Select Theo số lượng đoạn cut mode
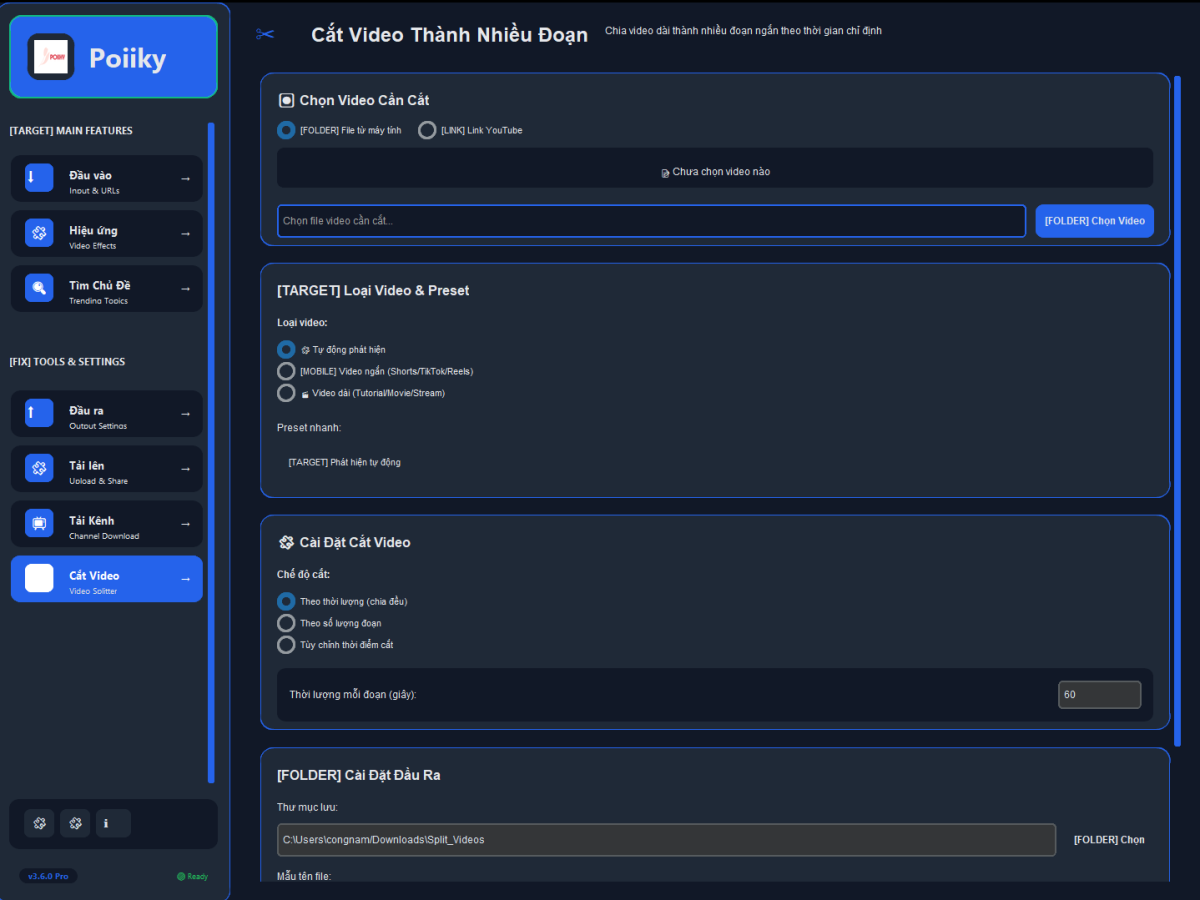 (286, 623)
